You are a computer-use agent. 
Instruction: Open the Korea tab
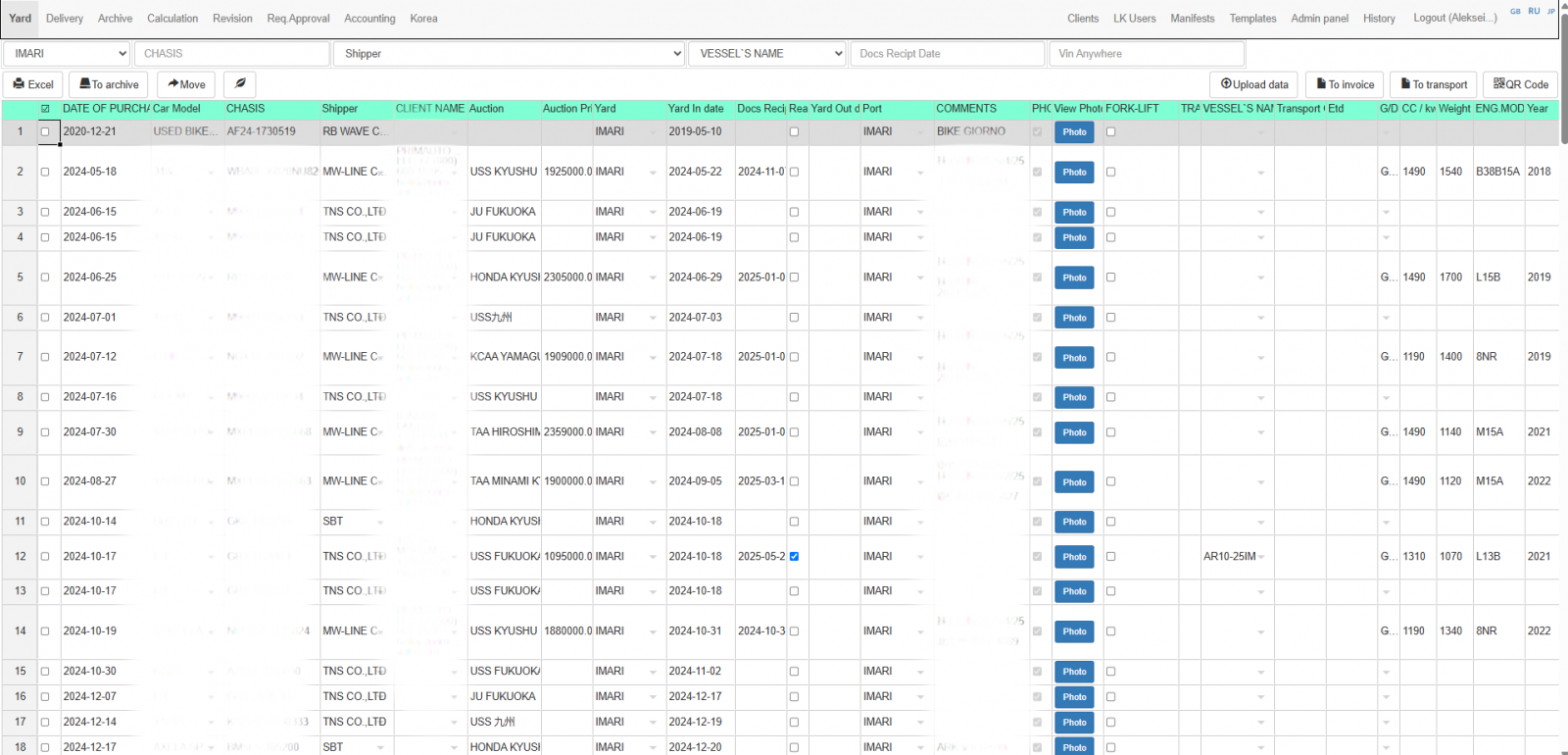click(423, 19)
